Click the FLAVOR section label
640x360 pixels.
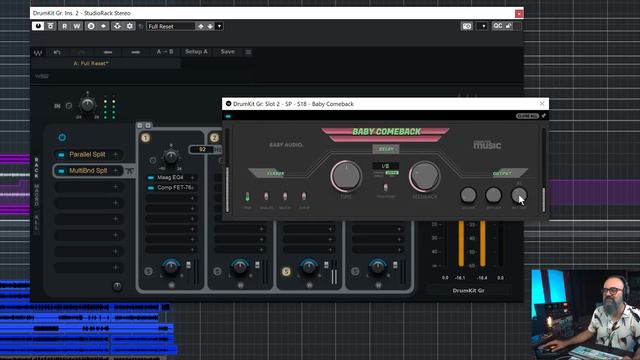pyautogui.click(x=276, y=173)
